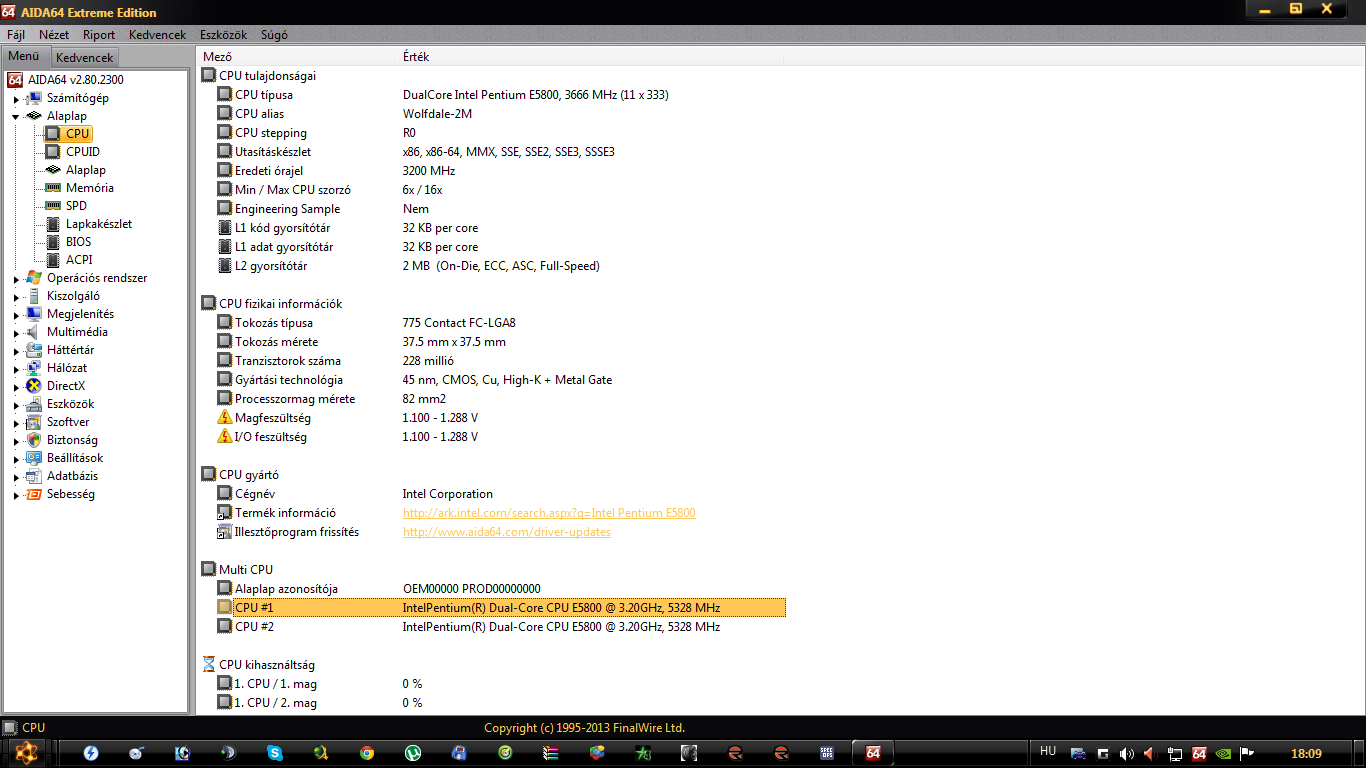Open the ark.intel.com Pentium E5800 link
The height and width of the screenshot is (768, 1366).
point(549,513)
